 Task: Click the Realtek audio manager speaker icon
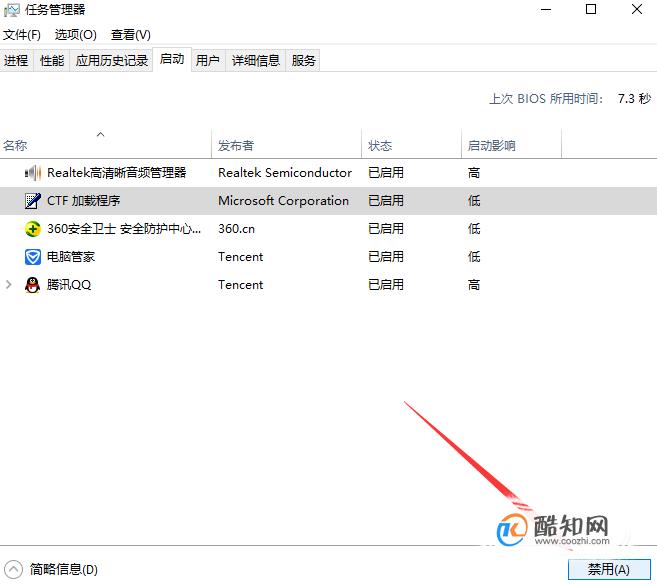pyautogui.click(x=33, y=173)
